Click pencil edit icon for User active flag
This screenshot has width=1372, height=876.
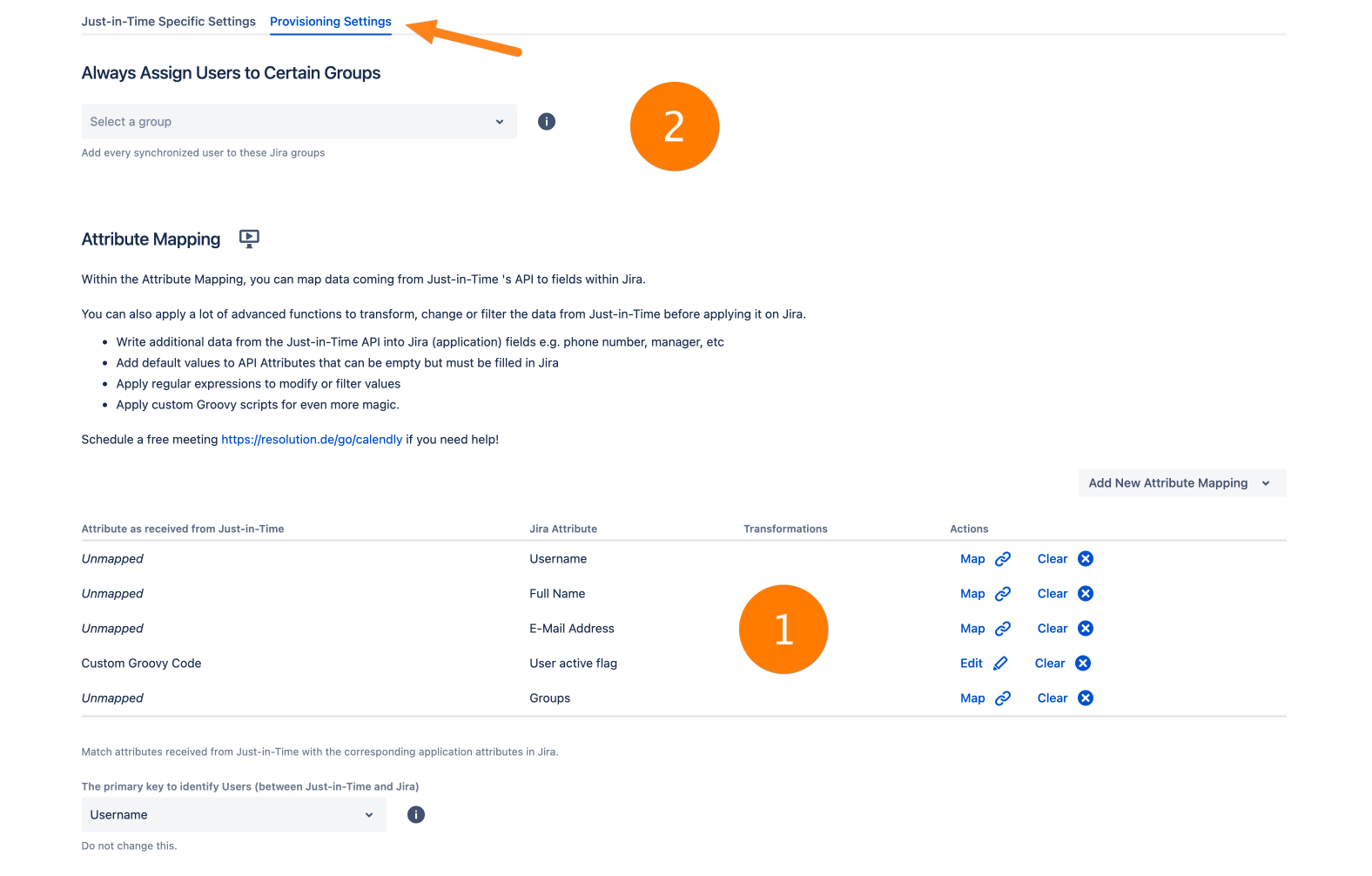[x=1000, y=664]
